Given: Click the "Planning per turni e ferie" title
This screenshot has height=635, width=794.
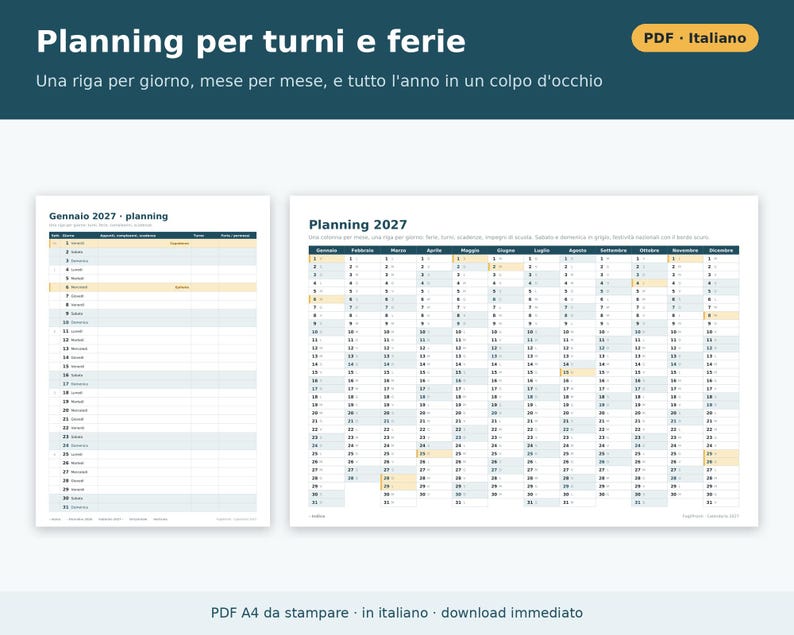Looking at the screenshot, I should [251, 41].
